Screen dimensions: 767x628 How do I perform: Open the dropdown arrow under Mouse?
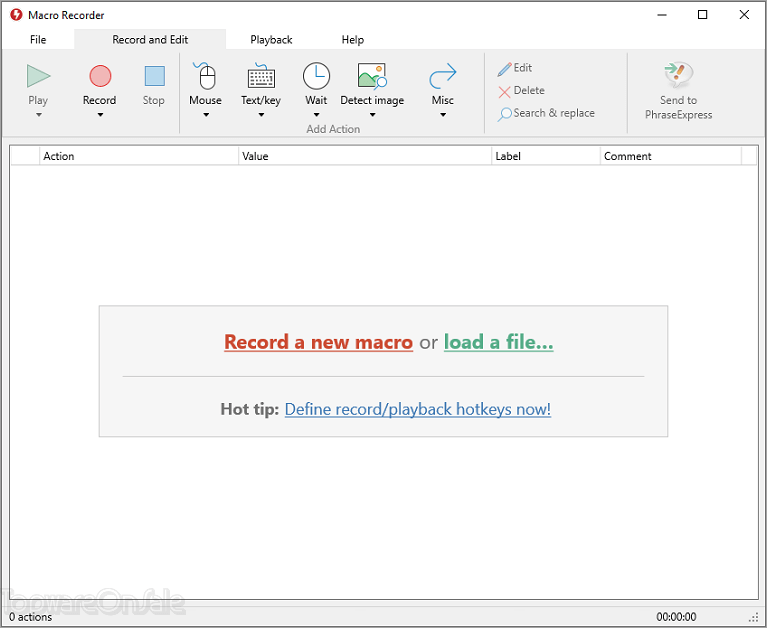pos(206,115)
